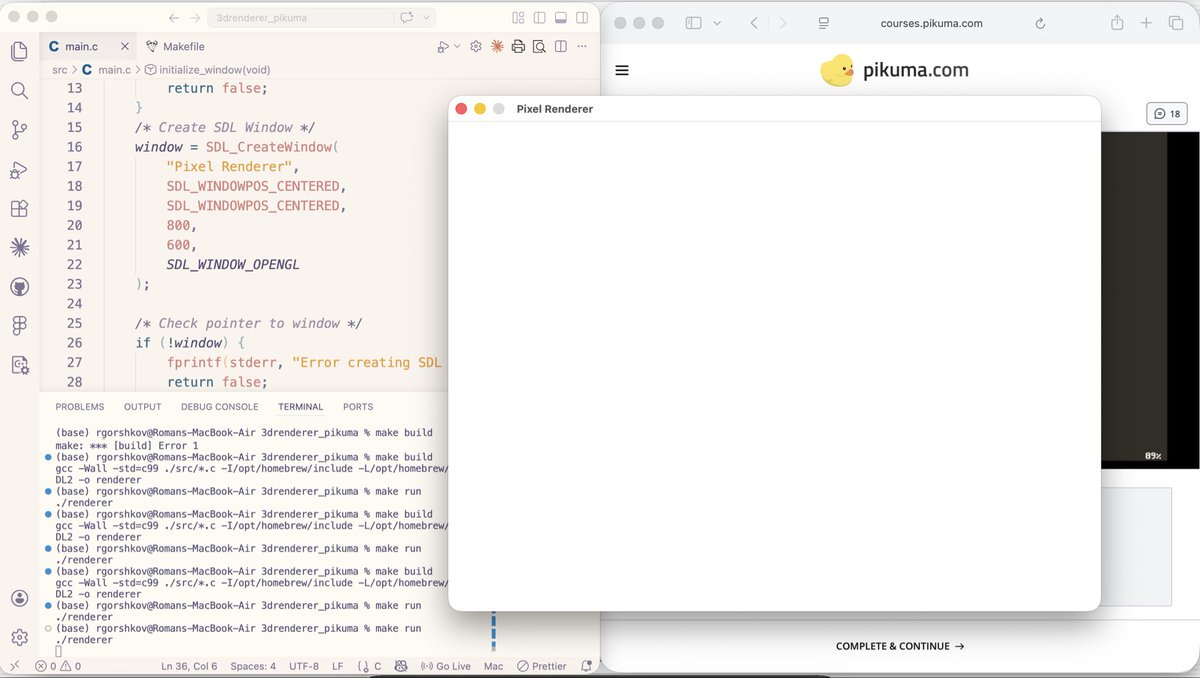This screenshot has width=1200, height=678.
Task: Toggle the Safari sidebar
Action: coord(694,23)
